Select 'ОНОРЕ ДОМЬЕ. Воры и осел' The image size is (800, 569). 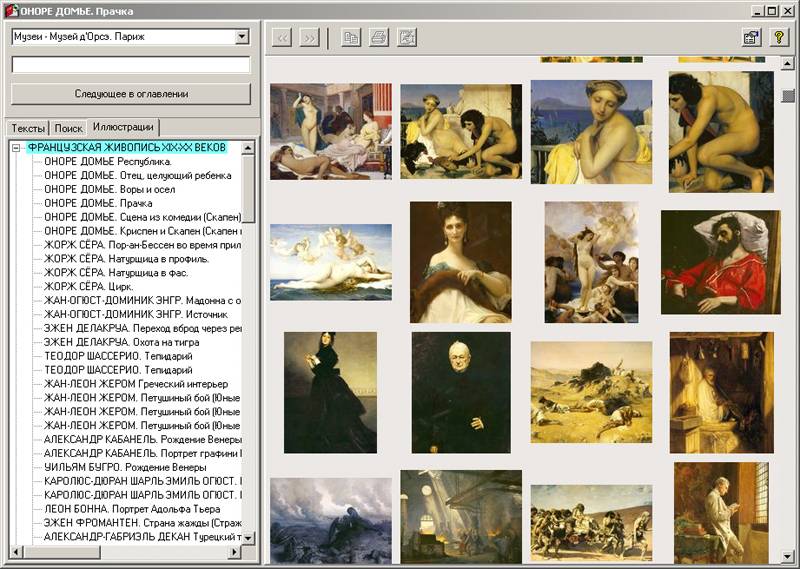[110, 189]
